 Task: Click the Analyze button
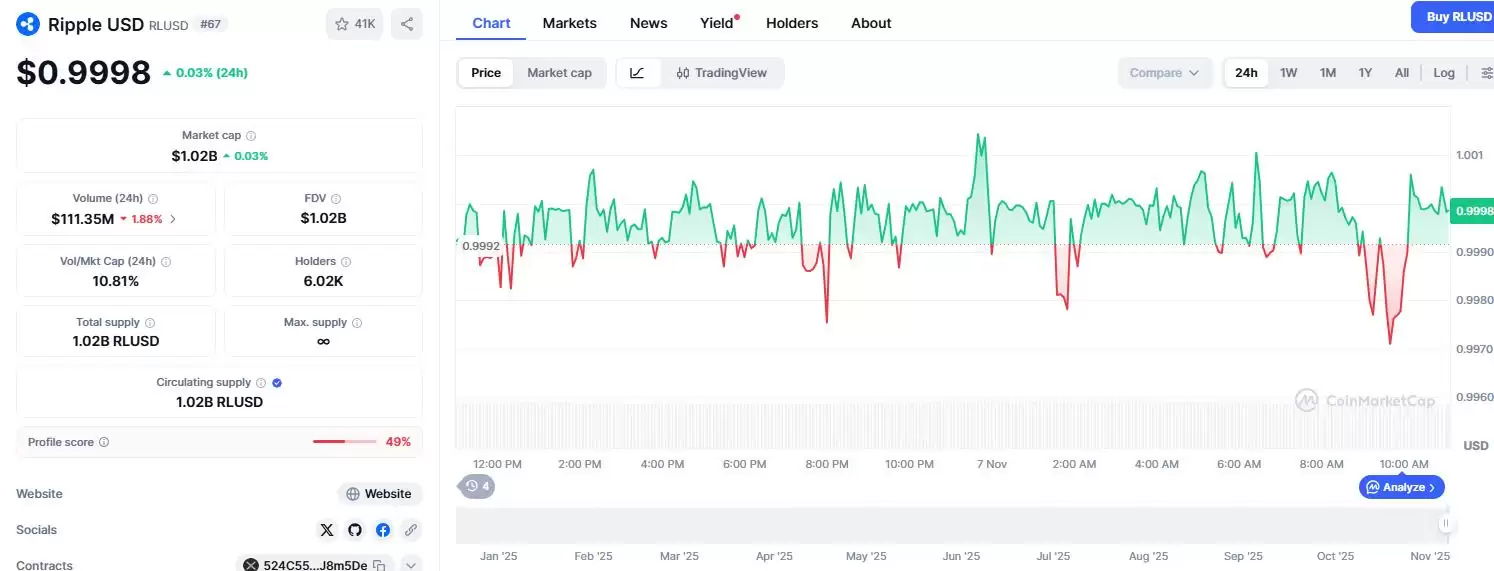(x=1401, y=487)
